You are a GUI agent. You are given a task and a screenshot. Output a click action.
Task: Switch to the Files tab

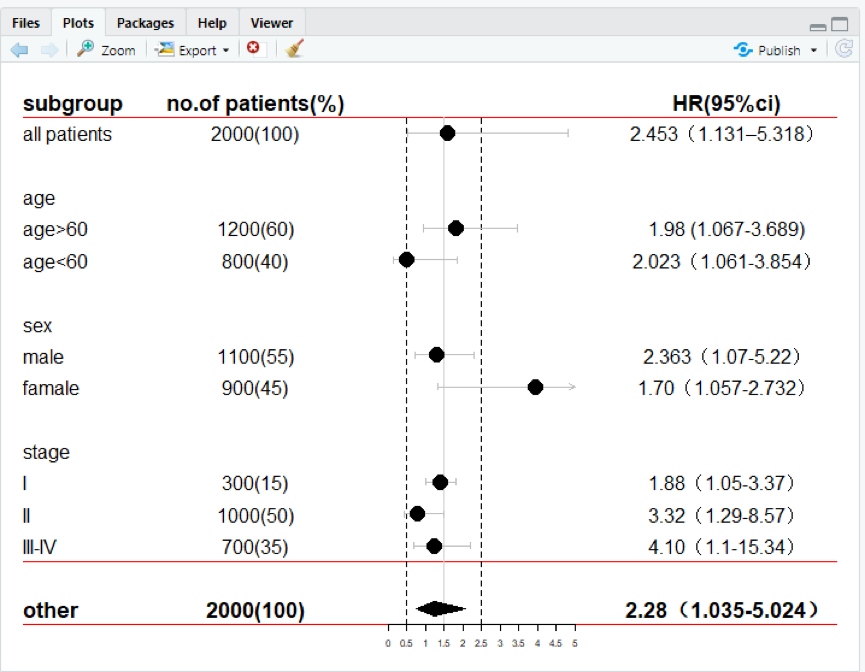(26, 23)
